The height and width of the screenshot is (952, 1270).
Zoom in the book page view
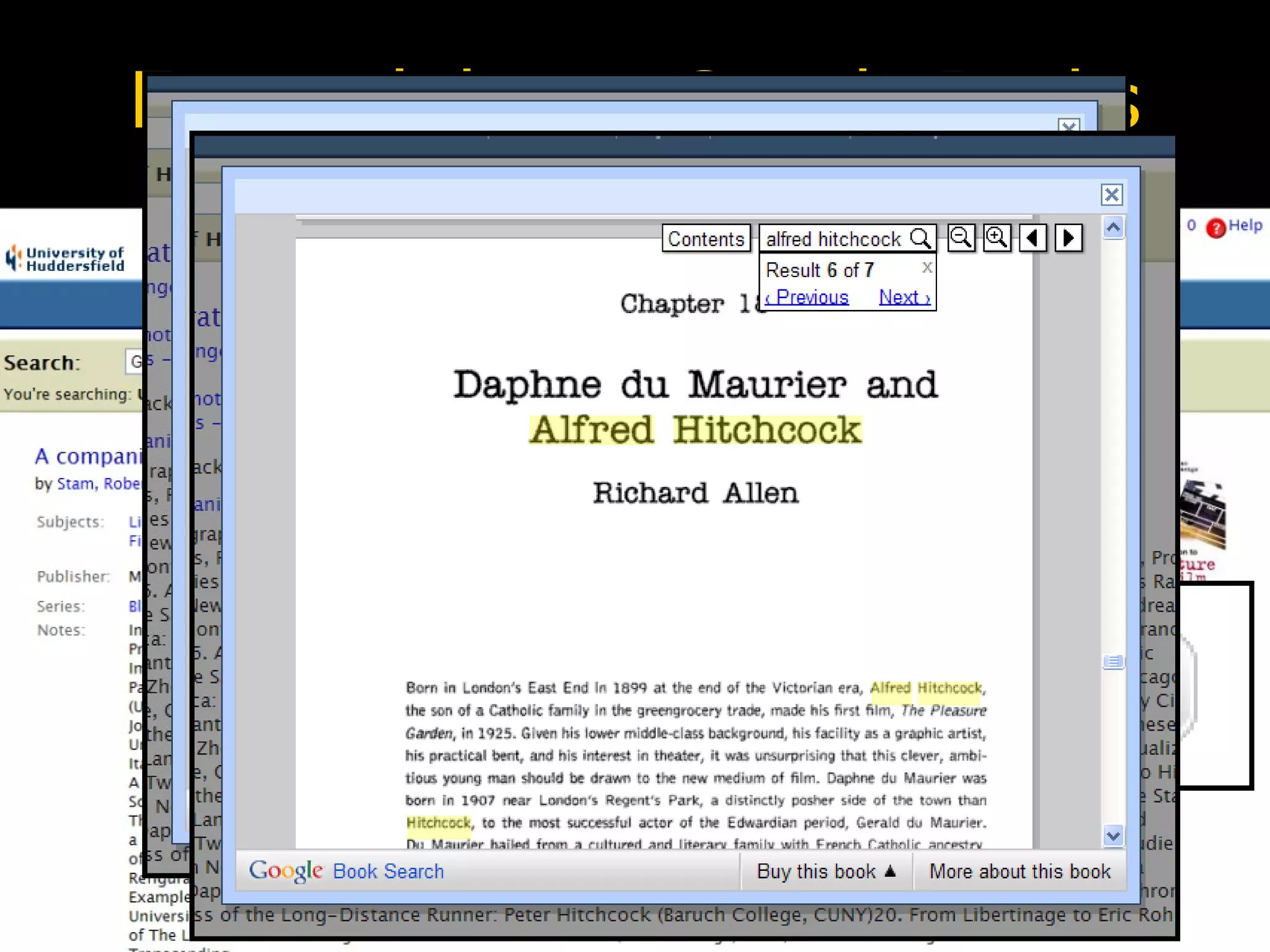pos(997,238)
